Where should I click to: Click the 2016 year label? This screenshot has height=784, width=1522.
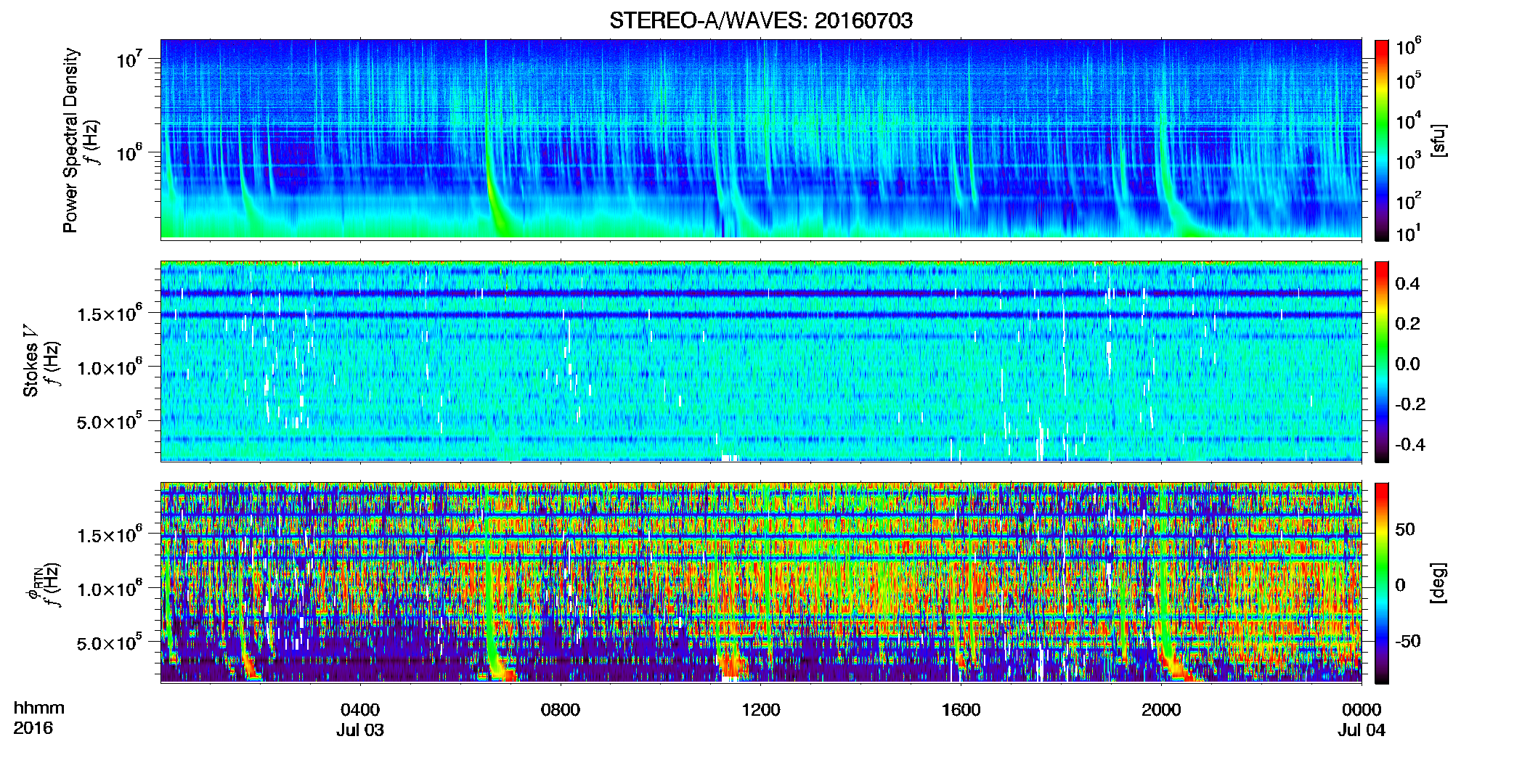[33, 728]
